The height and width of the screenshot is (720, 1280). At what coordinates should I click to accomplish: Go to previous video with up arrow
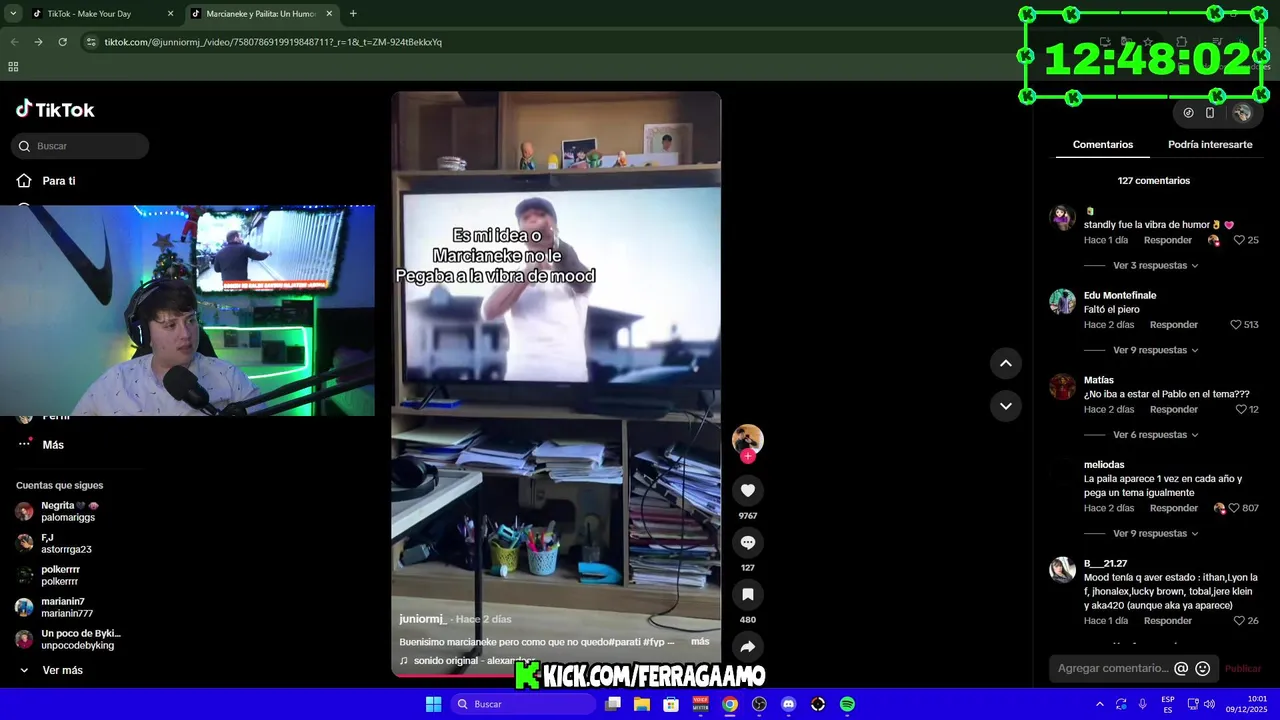click(1005, 363)
